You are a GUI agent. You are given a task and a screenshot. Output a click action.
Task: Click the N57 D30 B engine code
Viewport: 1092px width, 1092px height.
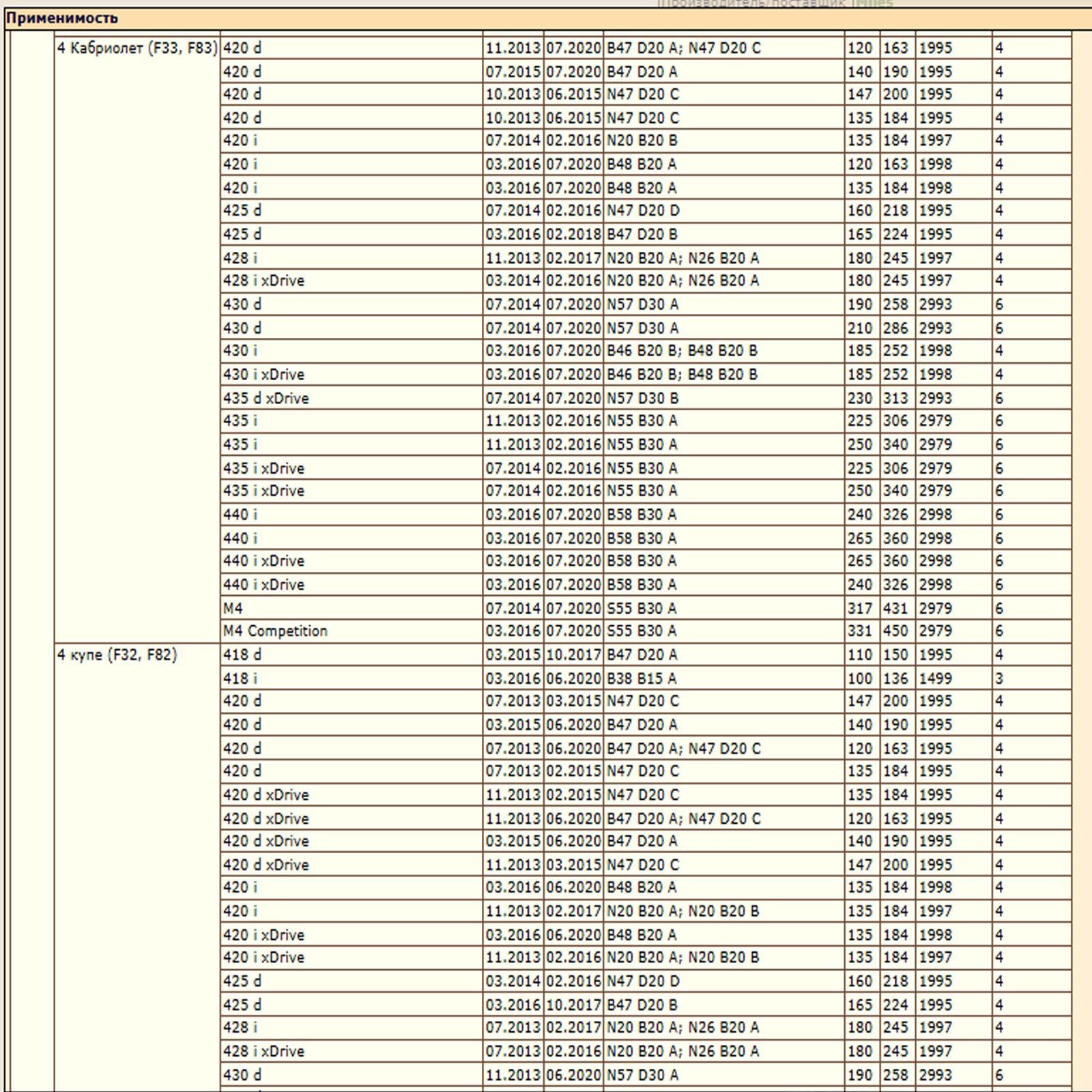point(642,398)
